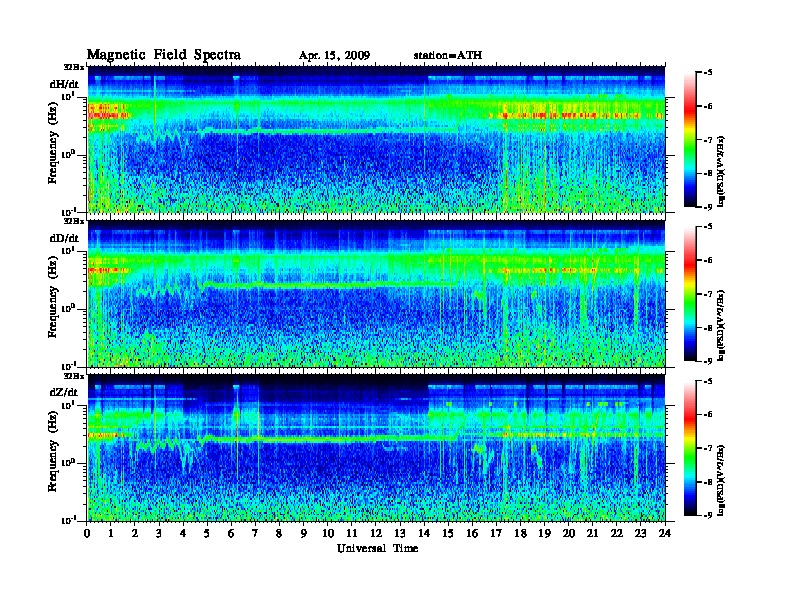Screen dimensions: 792x612
Task: Click the 3 tick label on the time axis
Action: tap(159, 533)
